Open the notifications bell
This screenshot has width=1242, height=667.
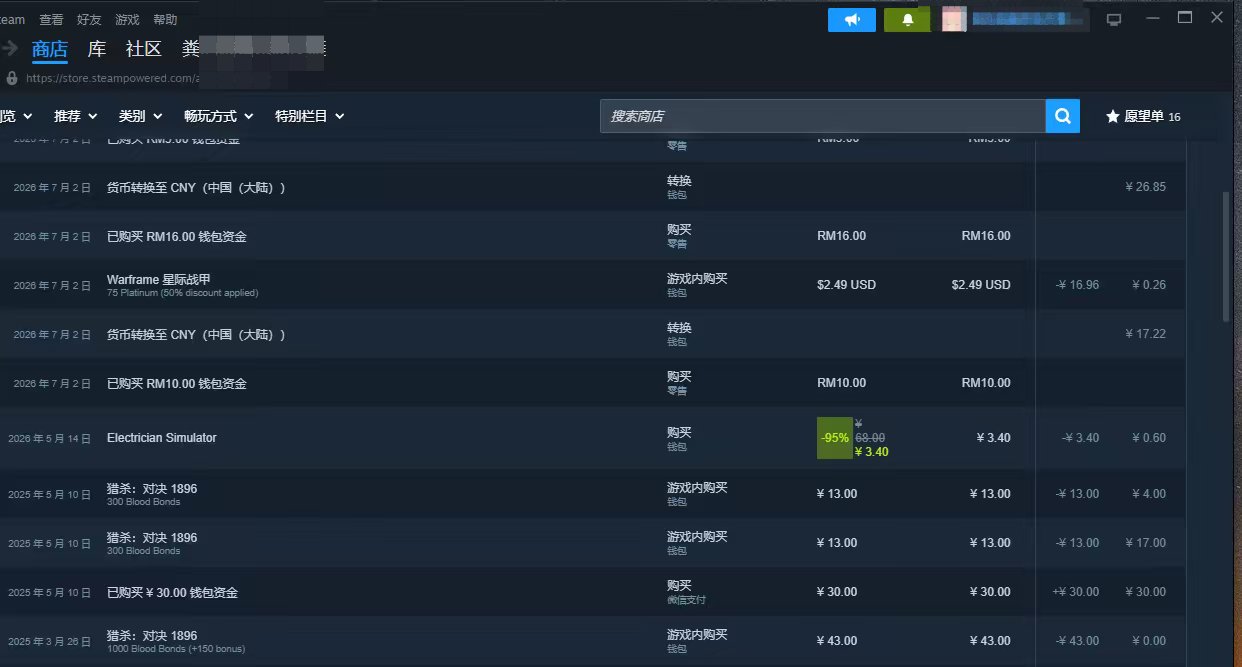tap(908, 20)
